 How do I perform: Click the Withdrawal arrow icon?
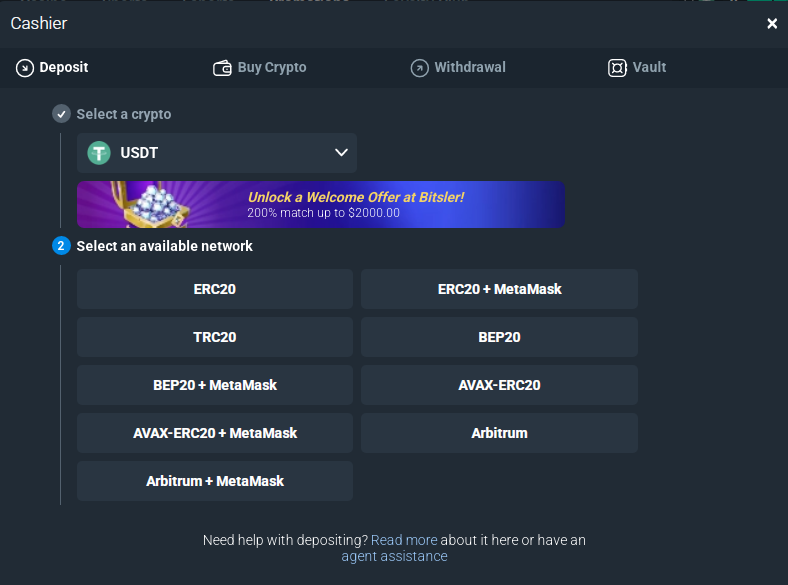pos(419,68)
